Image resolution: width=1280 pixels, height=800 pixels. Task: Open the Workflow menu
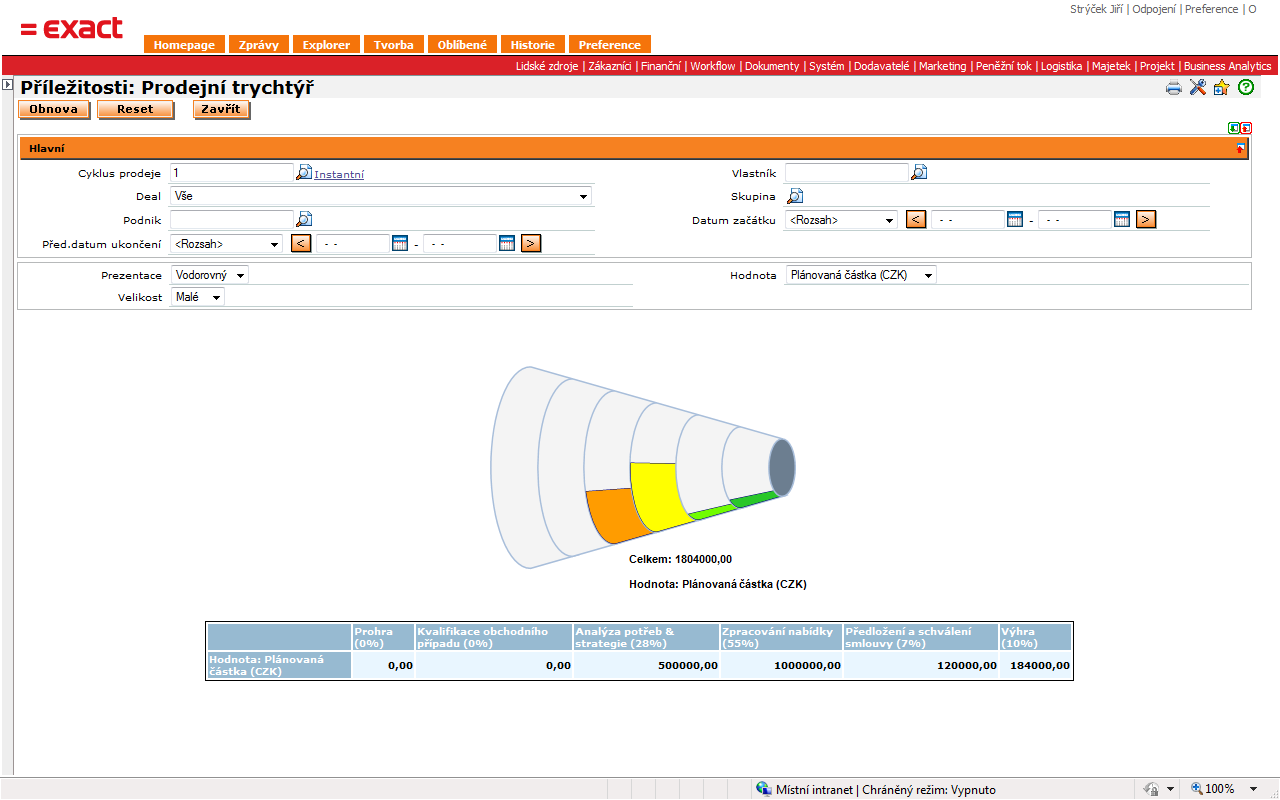pos(713,66)
